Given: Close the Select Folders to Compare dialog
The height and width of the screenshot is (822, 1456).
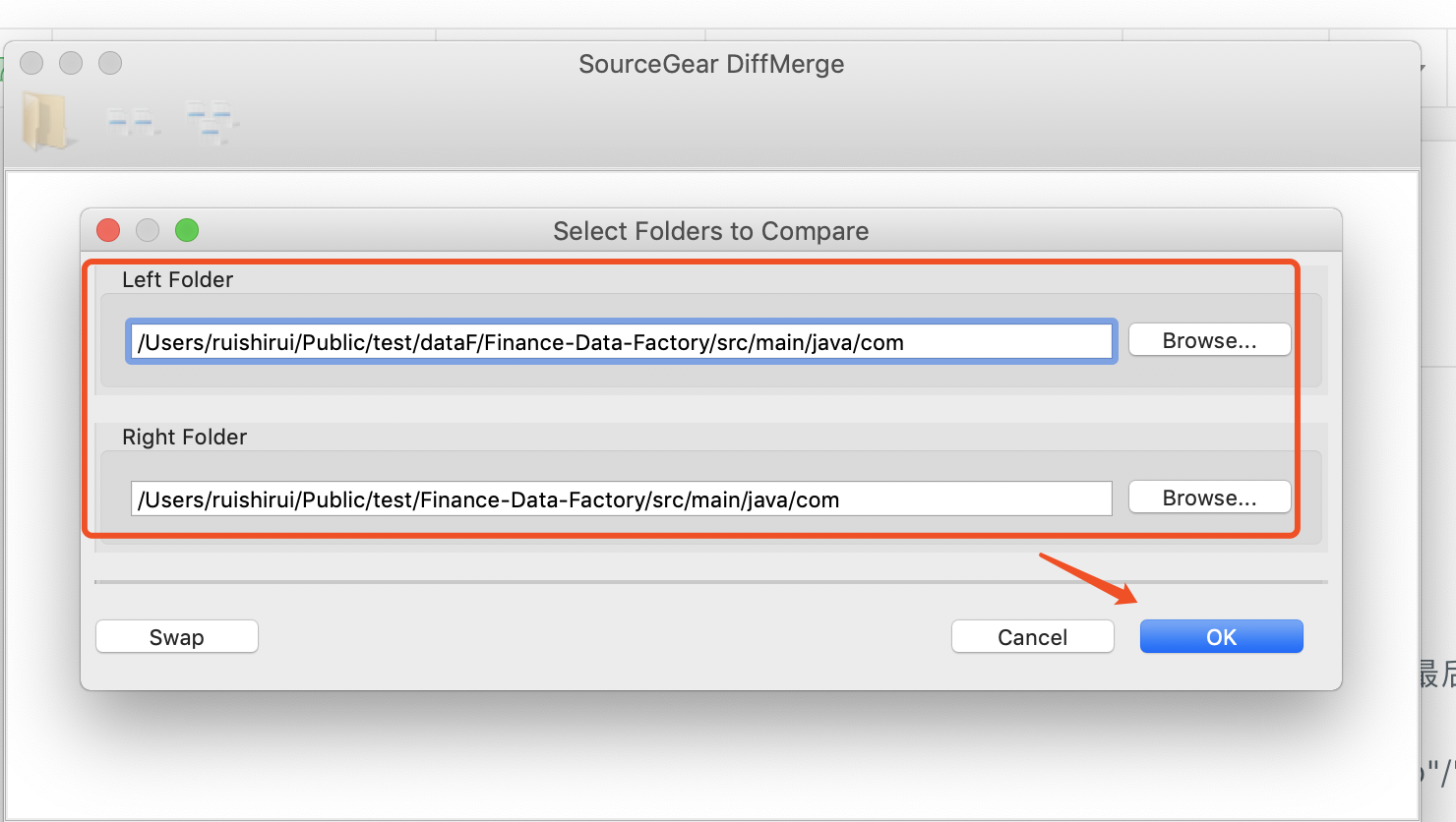Looking at the screenshot, I should pos(107,229).
